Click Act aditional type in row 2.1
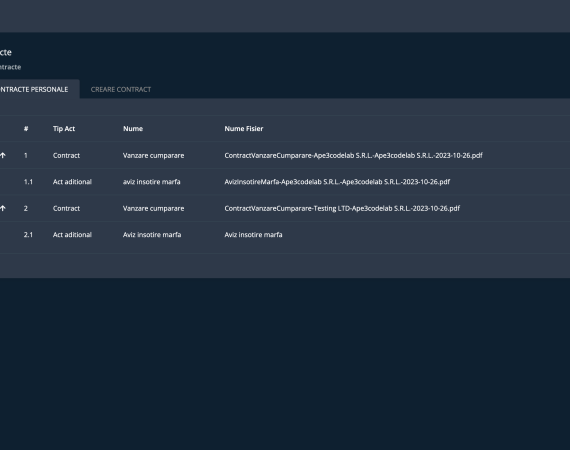This screenshot has width=570, height=450. 72,235
